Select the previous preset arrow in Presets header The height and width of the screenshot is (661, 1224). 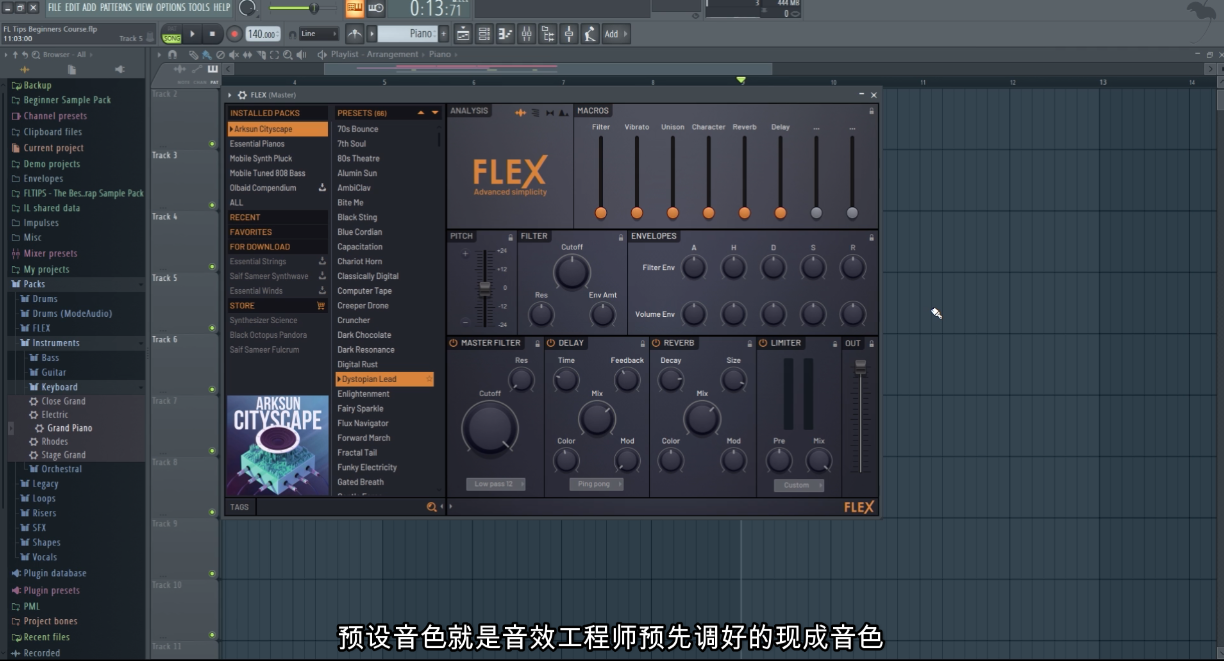(x=421, y=113)
